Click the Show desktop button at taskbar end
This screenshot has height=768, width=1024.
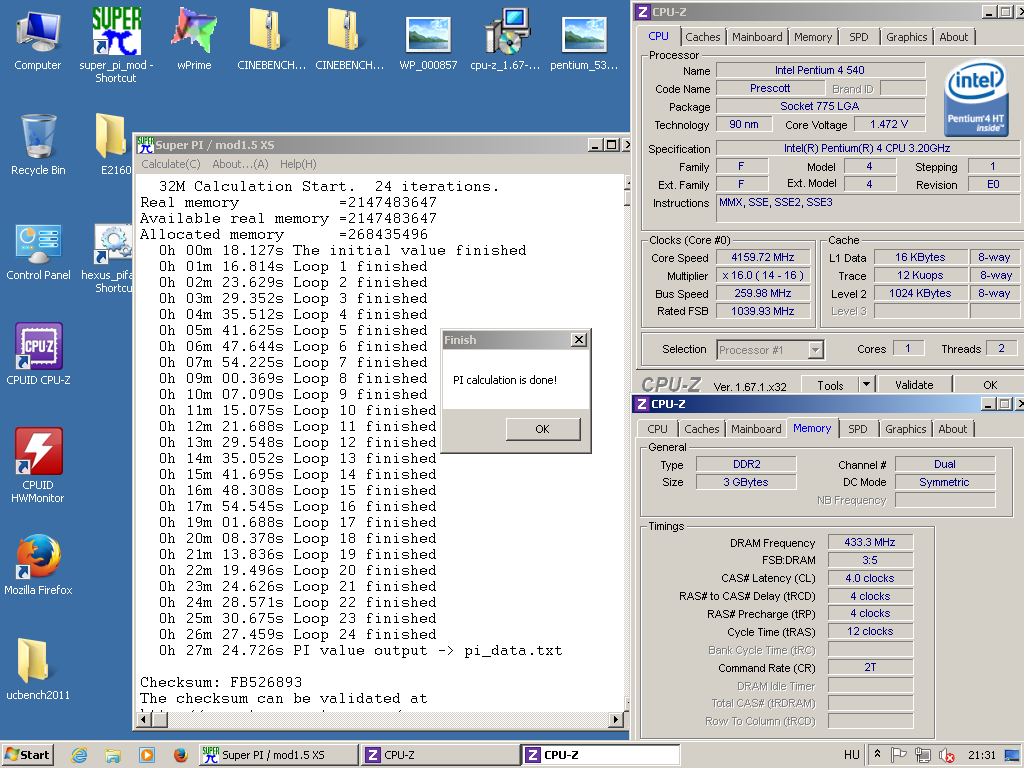point(1013,755)
